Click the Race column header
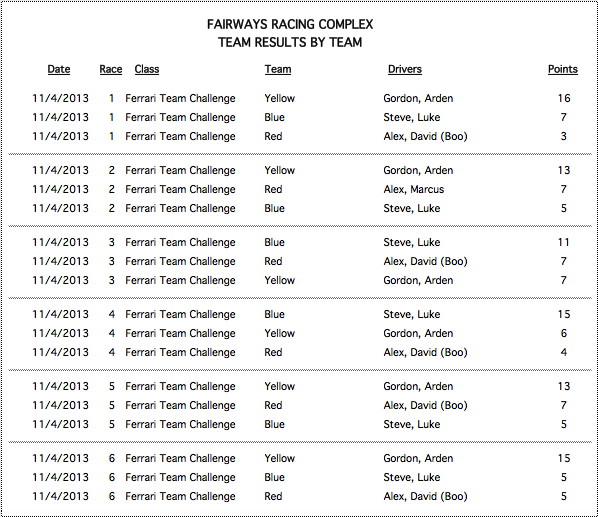 [111, 69]
